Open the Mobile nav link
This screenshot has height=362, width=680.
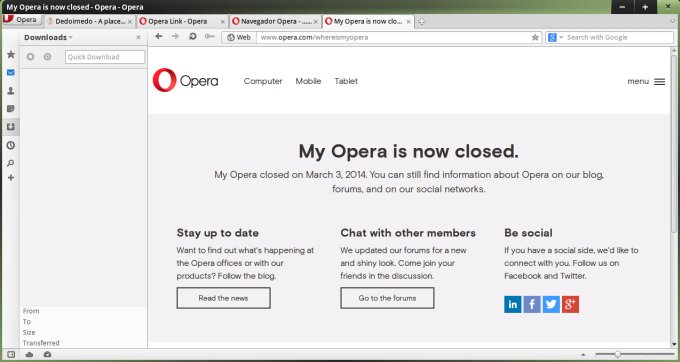click(x=308, y=81)
